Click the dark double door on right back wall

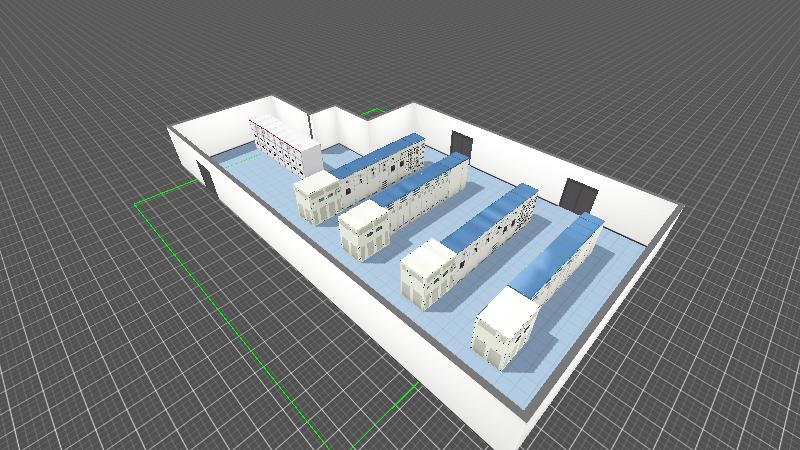(580, 195)
